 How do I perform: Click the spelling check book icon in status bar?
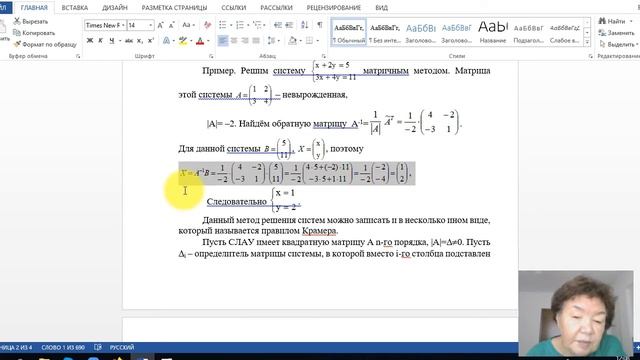click(98, 347)
